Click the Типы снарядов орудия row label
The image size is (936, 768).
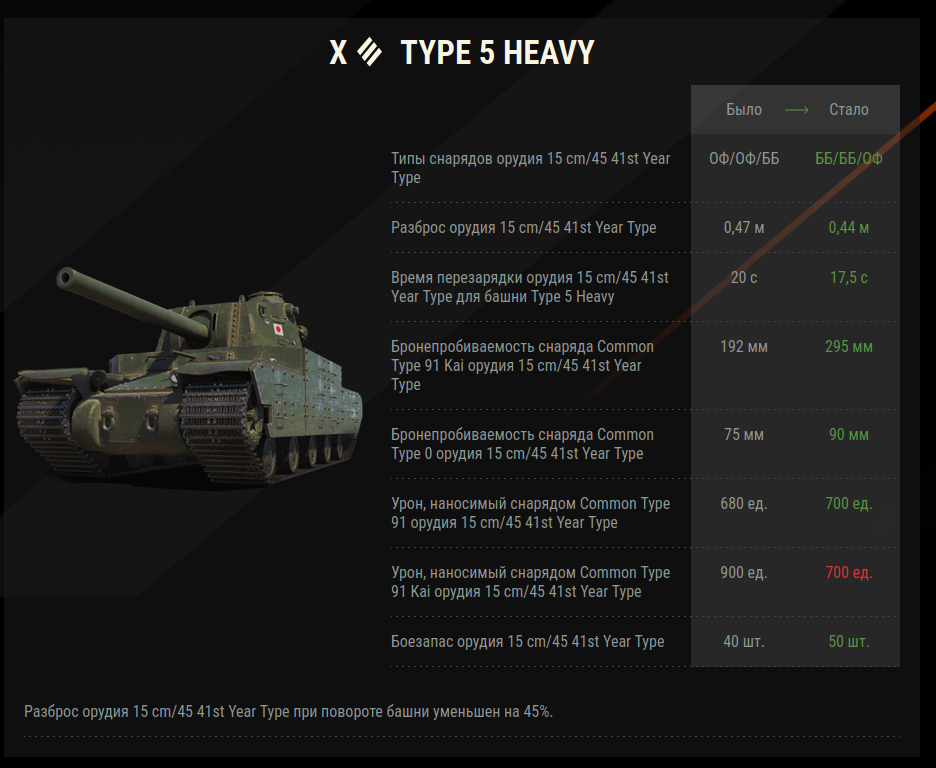coord(531,168)
